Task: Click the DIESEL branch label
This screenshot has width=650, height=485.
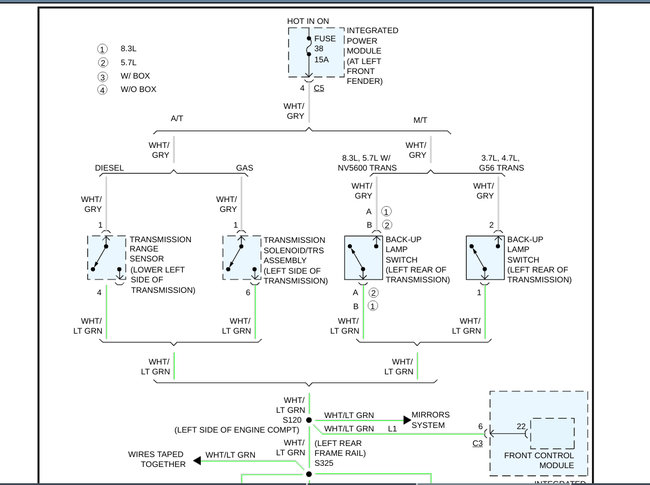Action: (x=109, y=168)
